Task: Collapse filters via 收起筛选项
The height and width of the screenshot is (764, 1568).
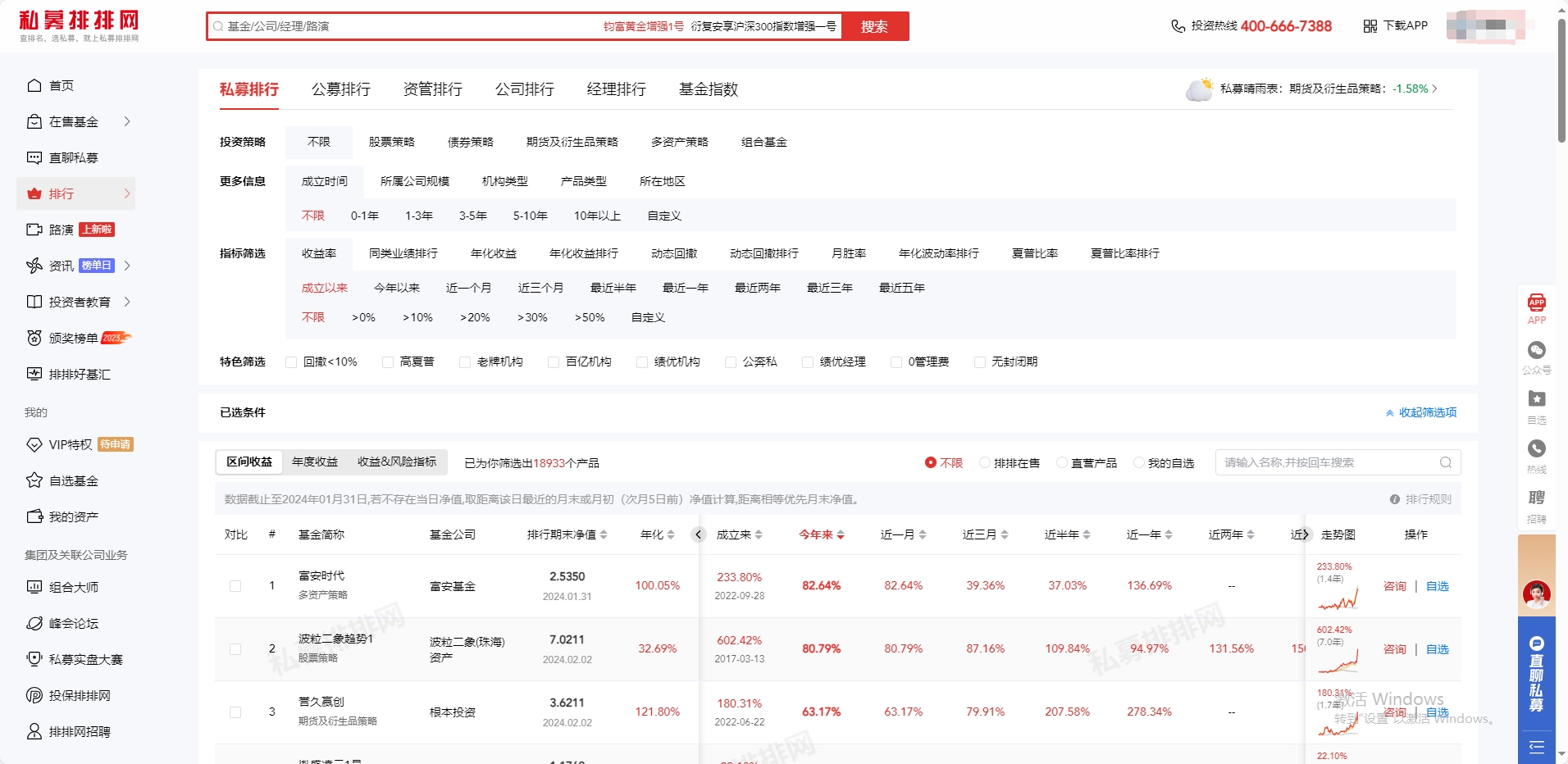Action: tap(1421, 412)
